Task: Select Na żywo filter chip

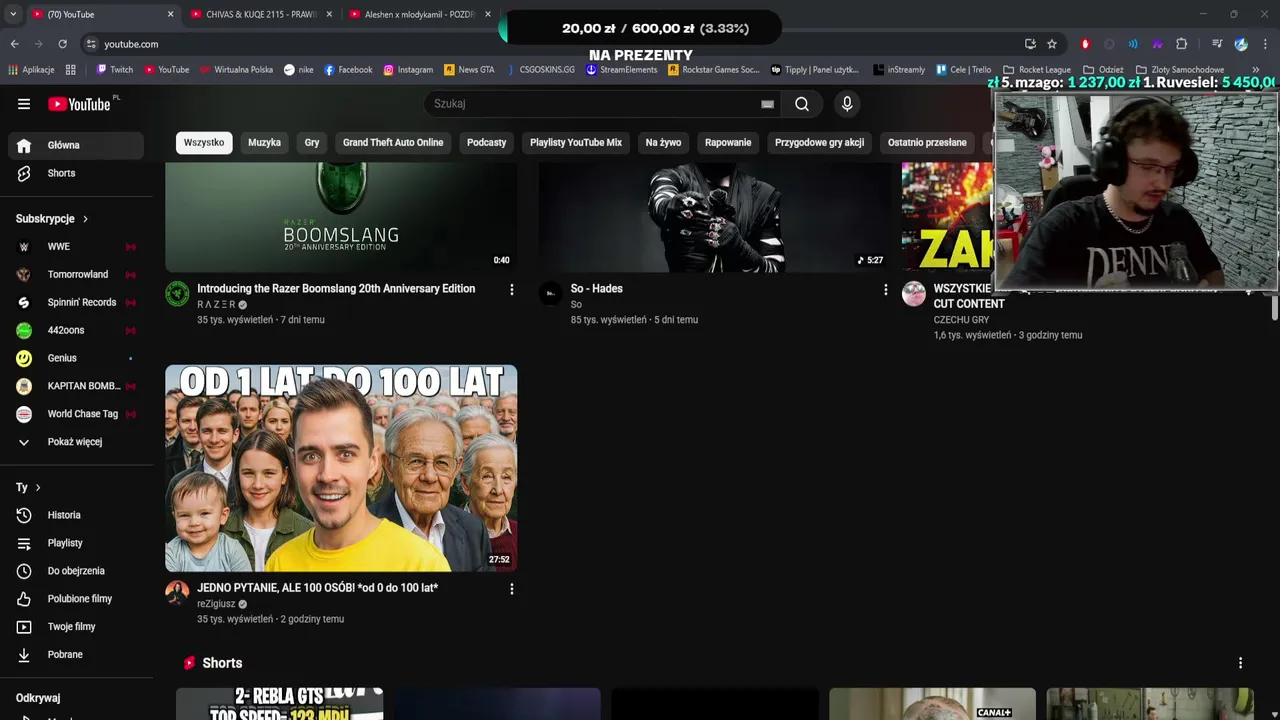Action: [663, 143]
